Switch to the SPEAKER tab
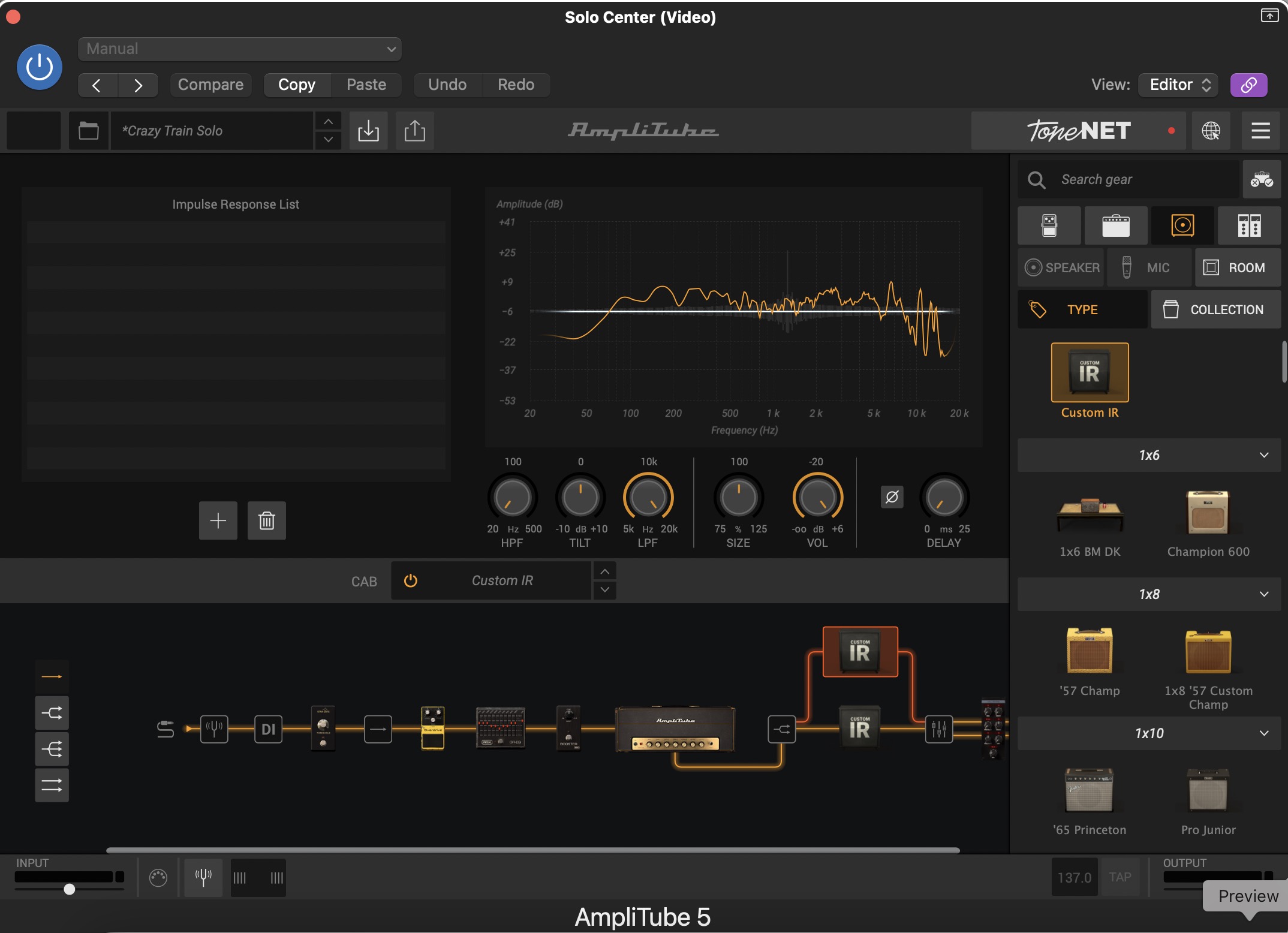This screenshot has width=1288, height=933. [1061, 267]
